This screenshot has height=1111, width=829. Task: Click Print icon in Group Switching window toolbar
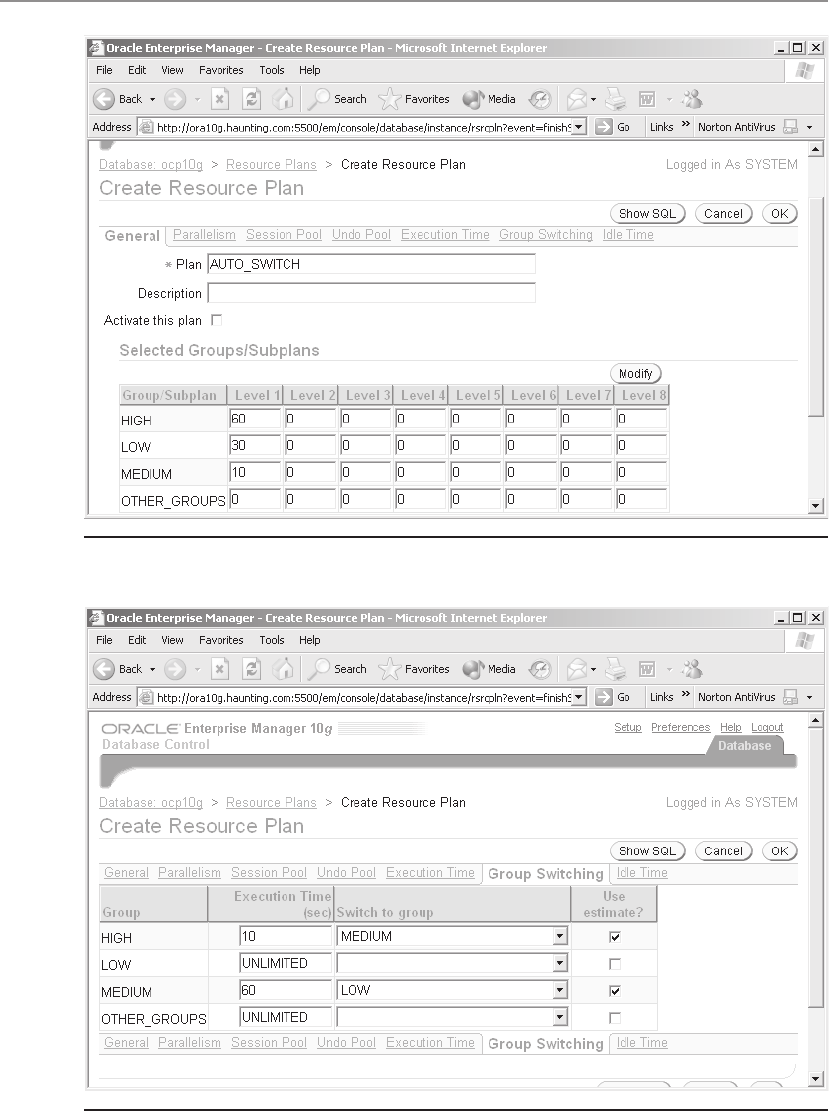pyautogui.click(x=615, y=669)
